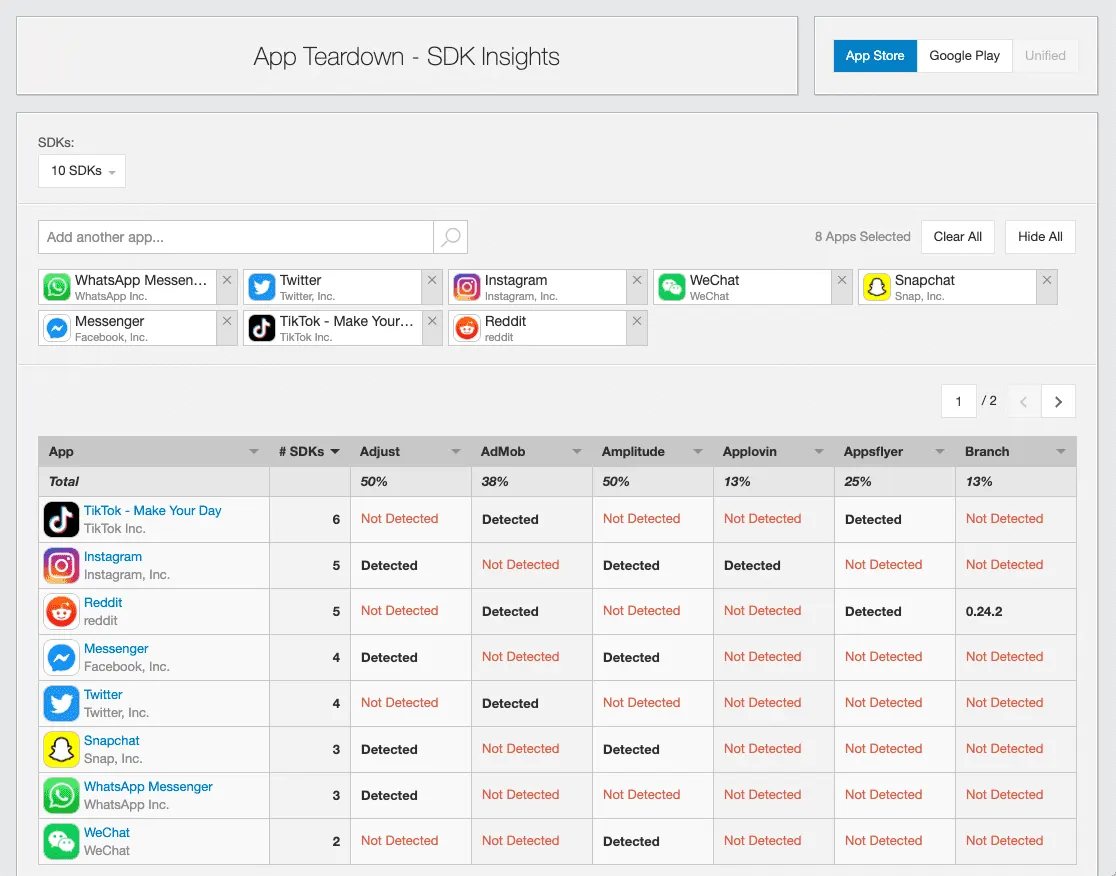Go to next page arrow
Viewport: 1116px width, 876px height.
click(x=1058, y=401)
